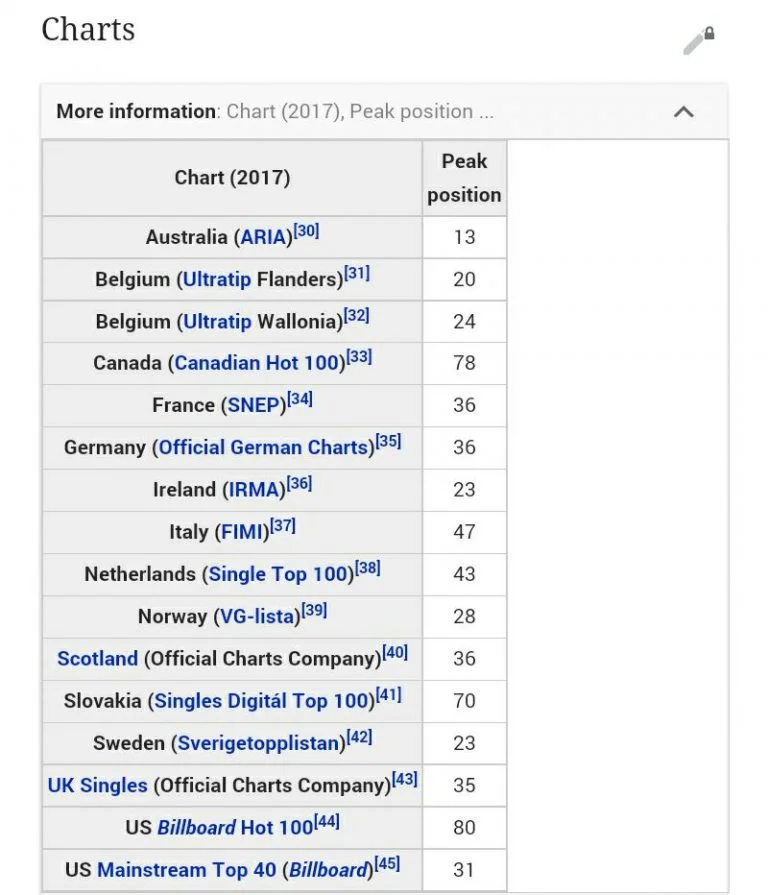Follow the VG-lista link
The height and width of the screenshot is (895, 768).
point(258,616)
